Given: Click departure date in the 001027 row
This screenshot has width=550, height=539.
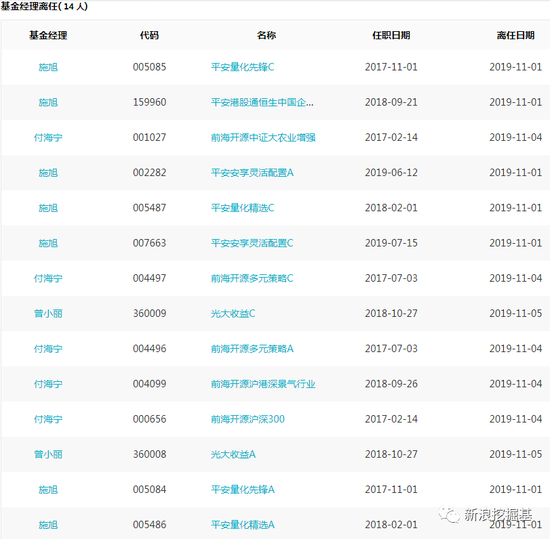Looking at the screenshot, I should (x=516, y=137).
